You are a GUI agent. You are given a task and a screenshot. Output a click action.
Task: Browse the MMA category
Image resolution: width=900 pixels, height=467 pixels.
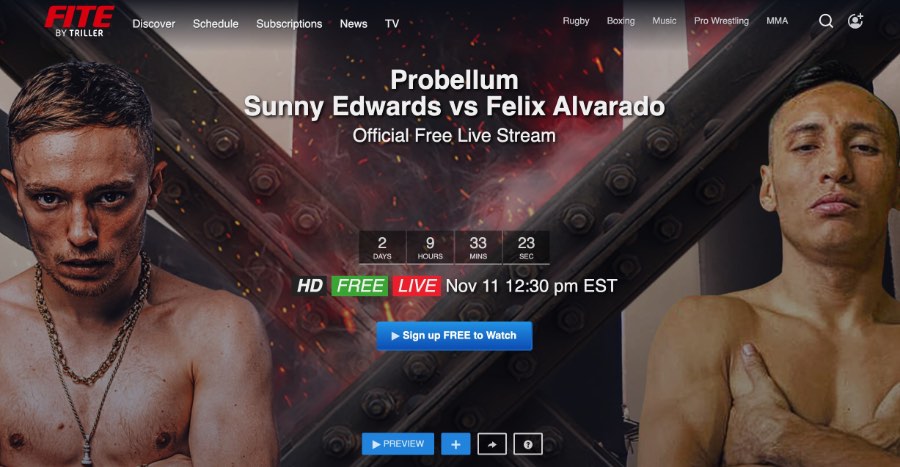(777, 21)
